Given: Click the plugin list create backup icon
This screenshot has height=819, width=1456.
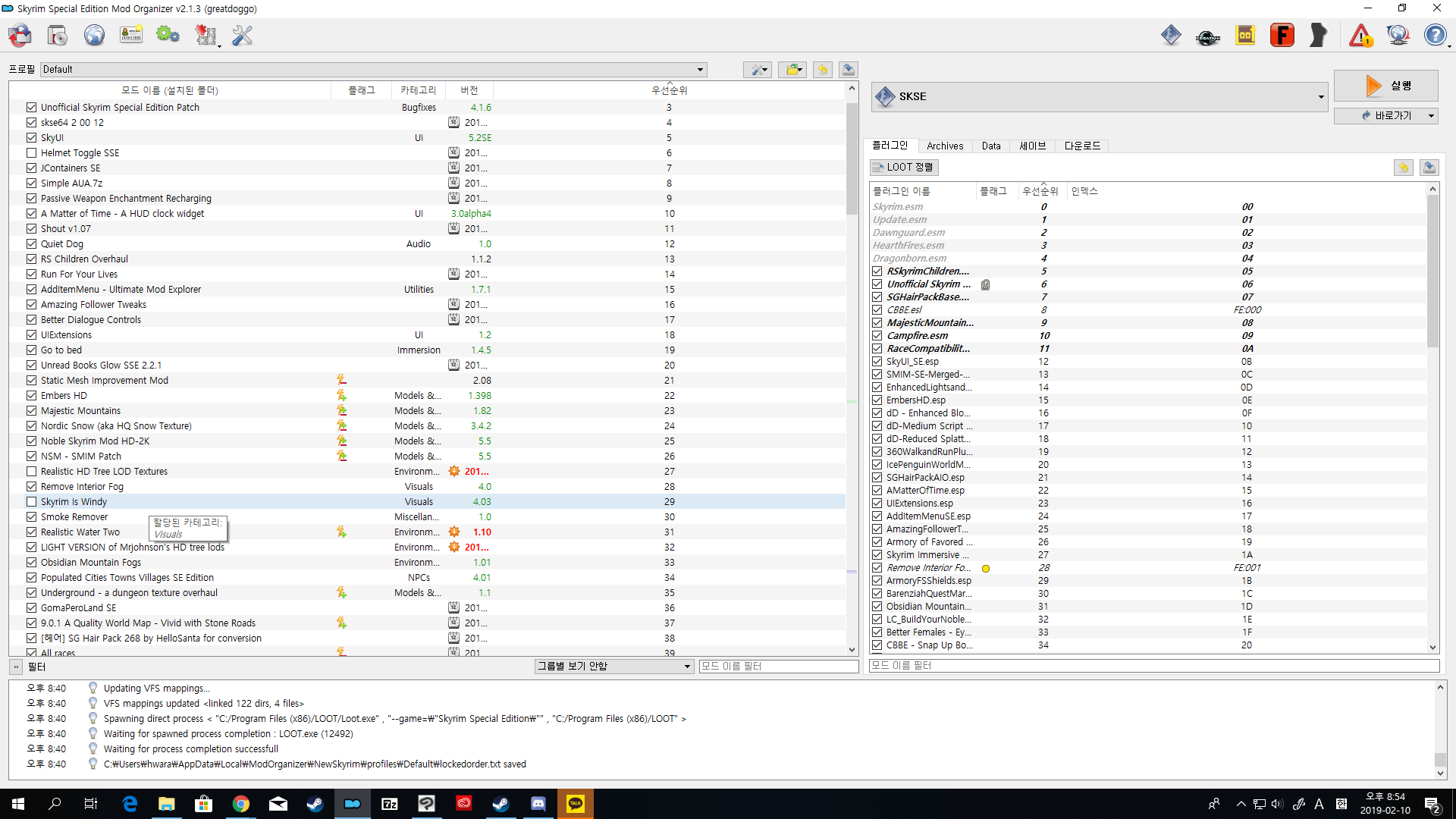Looking at the screenshot, I should pos(1429,167).
